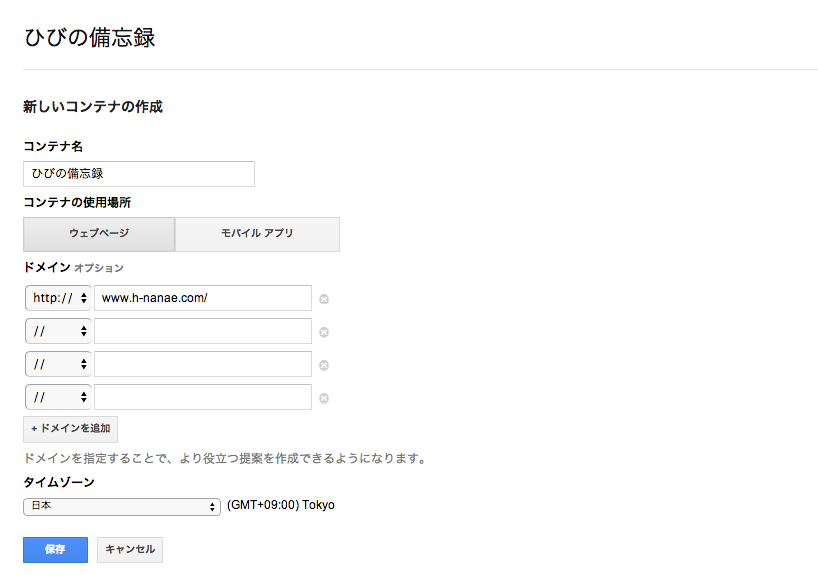
Task: Remove the third domain row
Action: (324, 365)
